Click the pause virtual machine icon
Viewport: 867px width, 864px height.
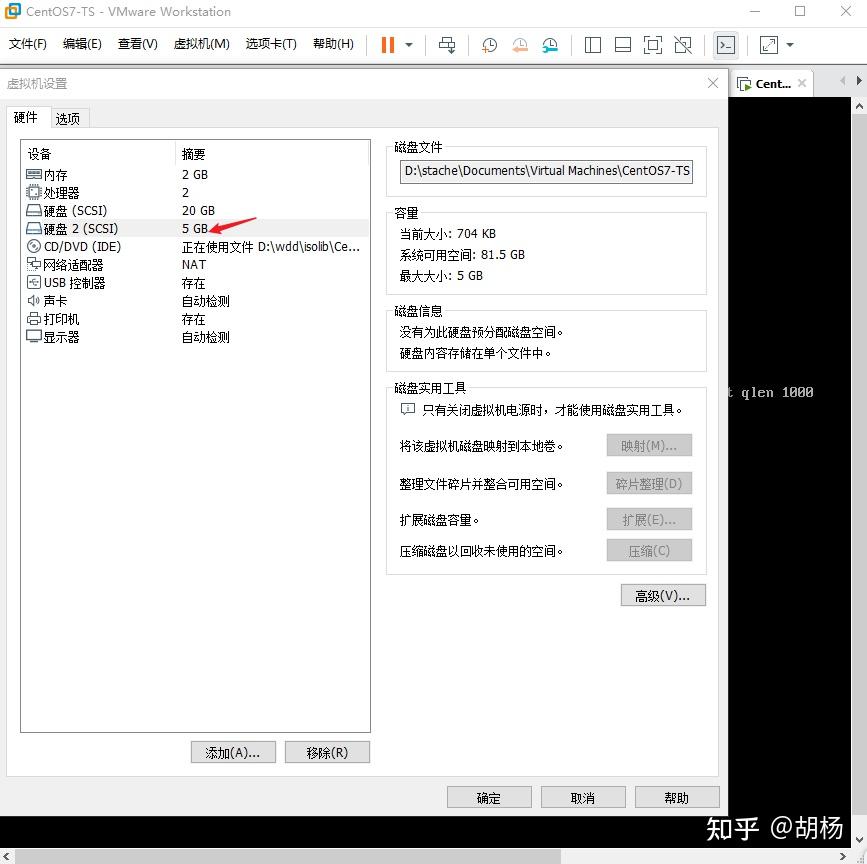(x=388, y=45)
